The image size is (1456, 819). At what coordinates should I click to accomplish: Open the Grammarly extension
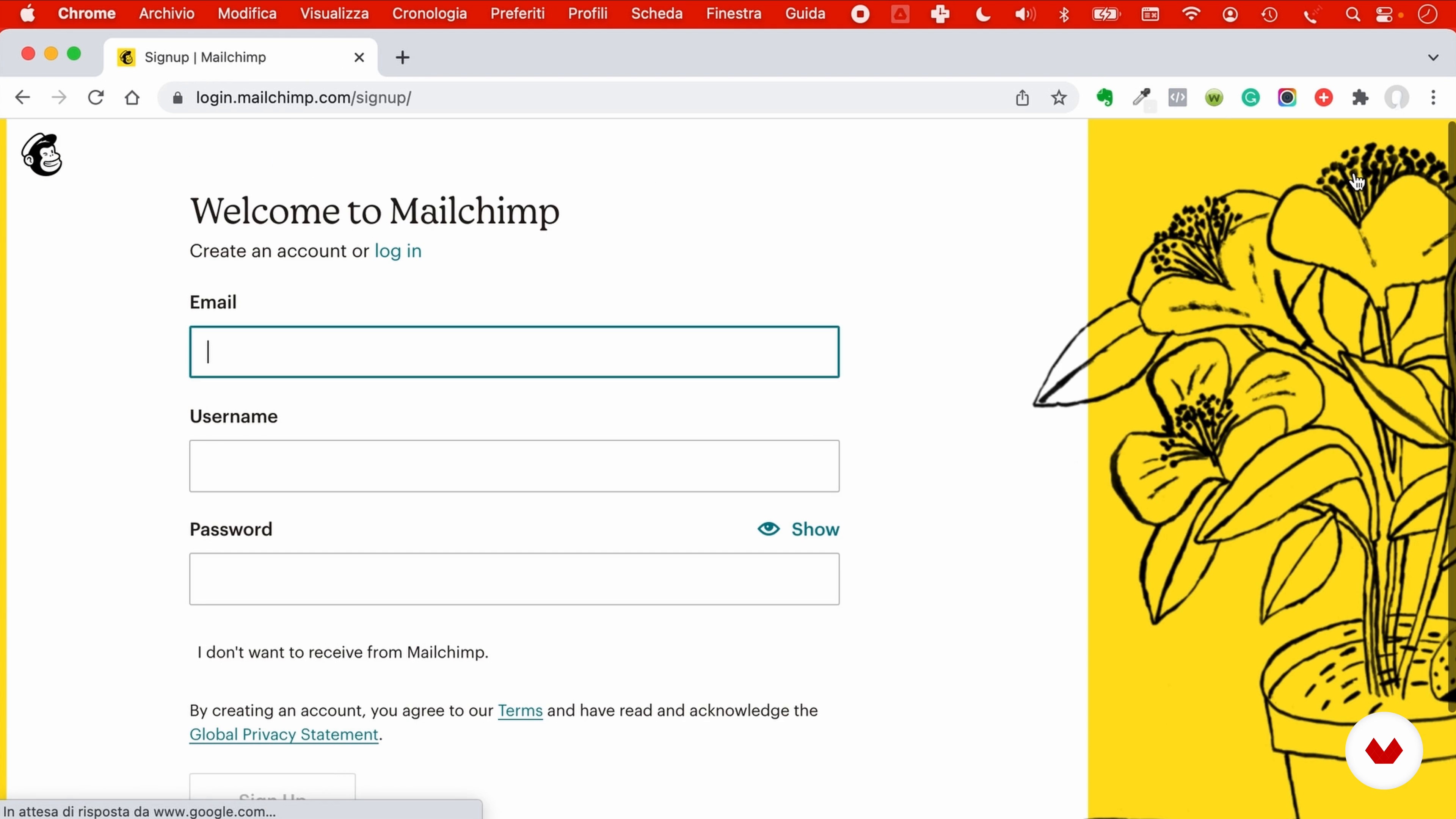1250,98
